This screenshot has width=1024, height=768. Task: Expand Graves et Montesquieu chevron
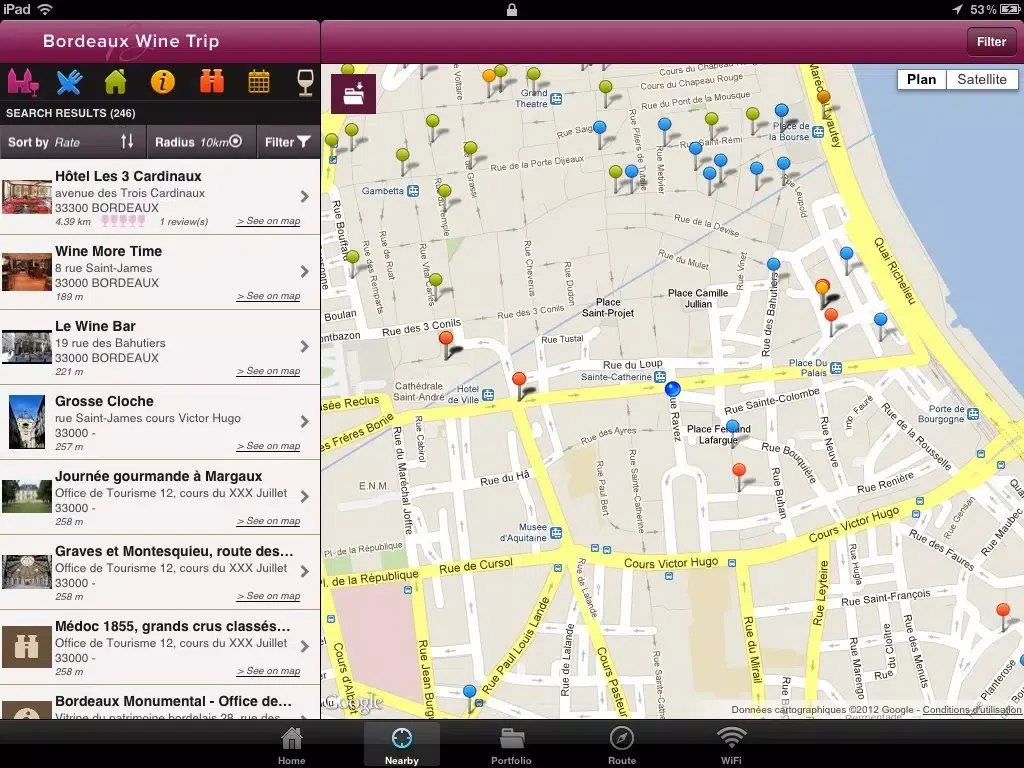(x=305, y=571)
